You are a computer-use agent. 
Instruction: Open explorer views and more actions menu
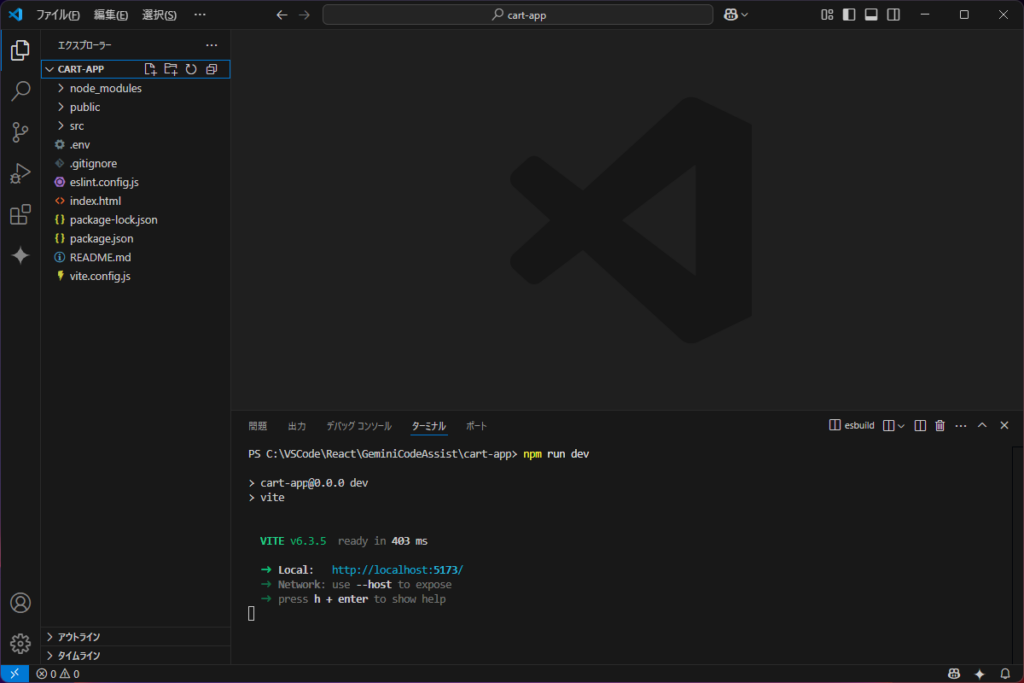pyautogui.click(x=212, y=45)
